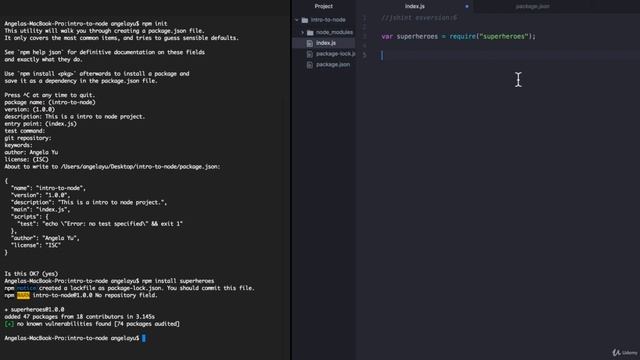The image size is (640, 360).
Task: Switch to the index.js editor tab
Action: [x=415, y=6]
